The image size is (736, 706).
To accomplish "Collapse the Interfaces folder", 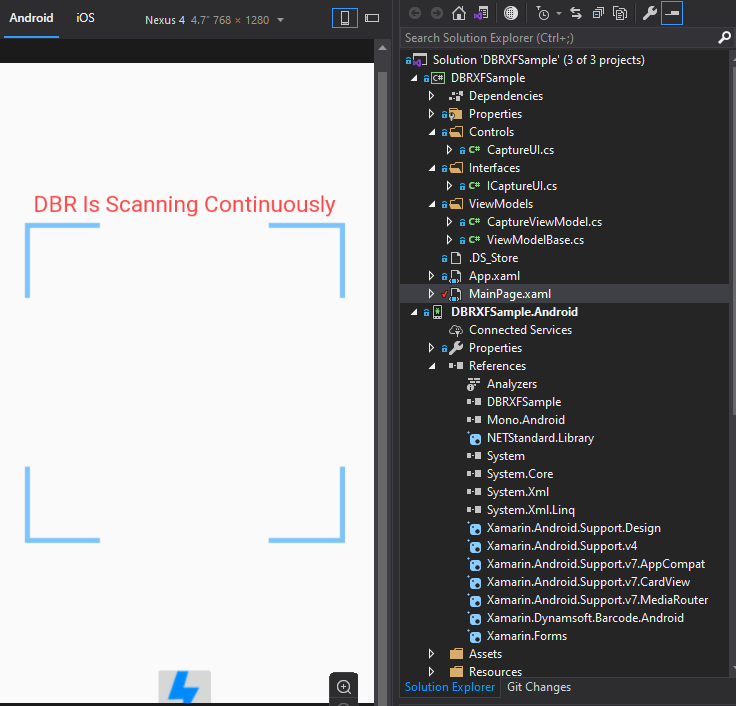I will tap(431, 168).
